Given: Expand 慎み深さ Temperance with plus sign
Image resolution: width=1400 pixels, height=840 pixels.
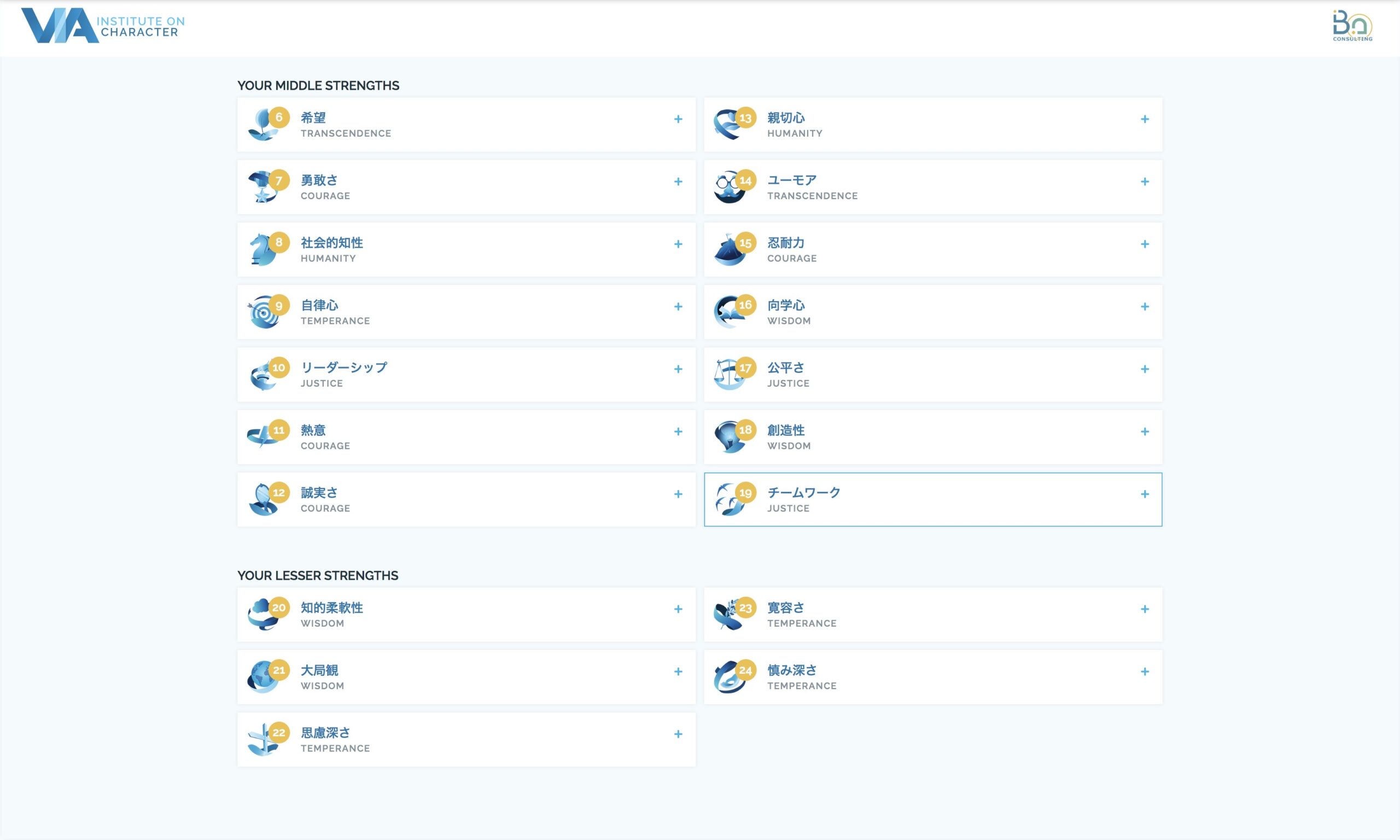Looking at the screenshot, I should coord(1144,672).
